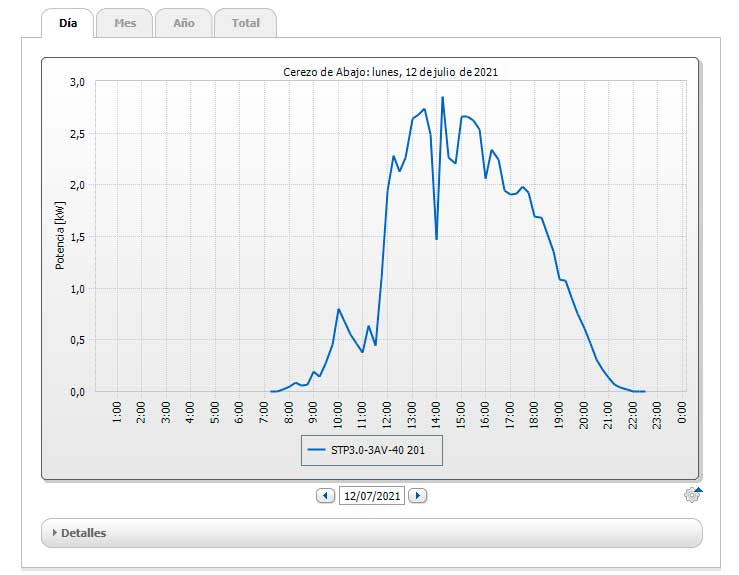Switch to the Día tab

68,23
